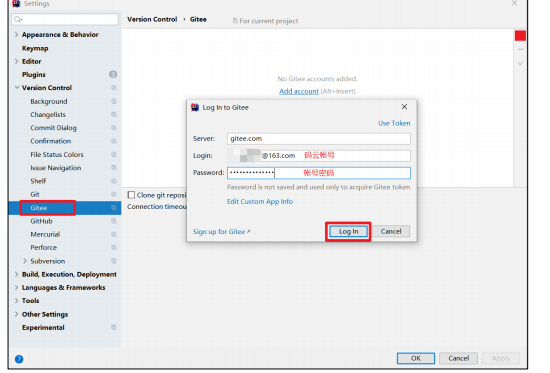Click project-level icon beside Git row
Image resolution: width=550 pixels, height=373 pixels.
114,194
